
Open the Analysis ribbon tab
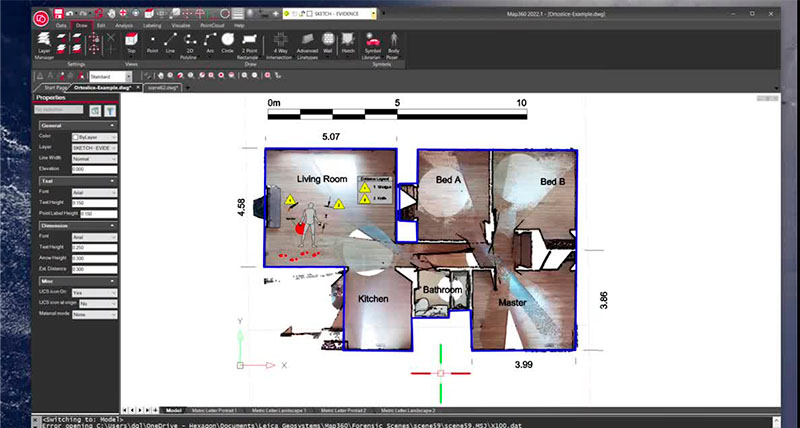coord(125,24)
